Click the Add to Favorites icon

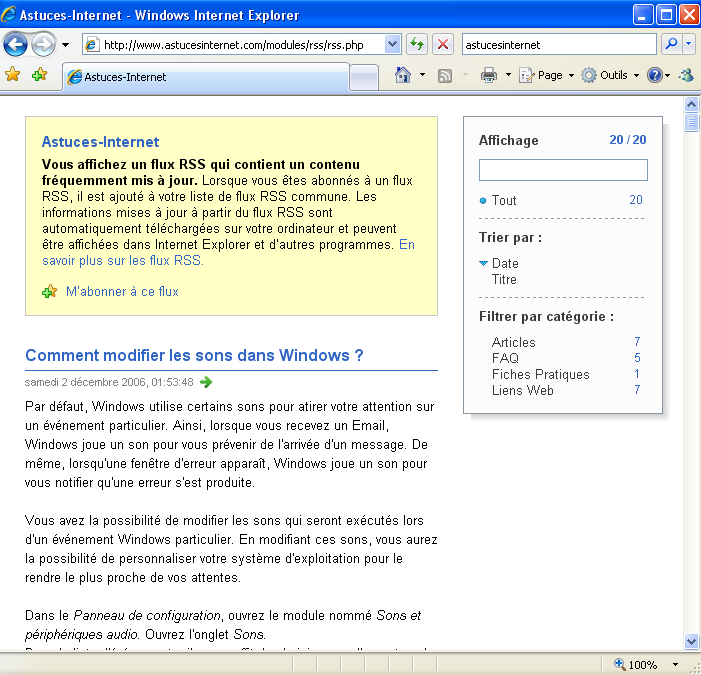click(x=40, y=75)
